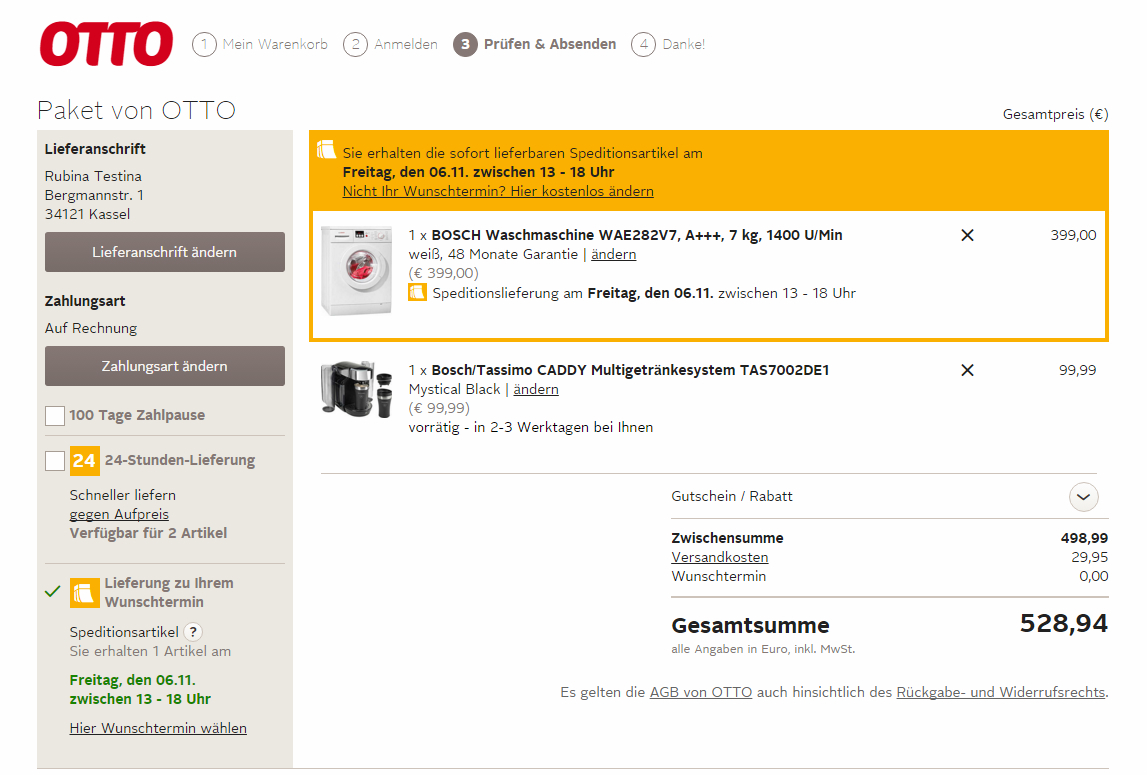This screenshot has height=775, width=1147.
Task: Select step 4 Danke!
Action: (x=669, y=45)
